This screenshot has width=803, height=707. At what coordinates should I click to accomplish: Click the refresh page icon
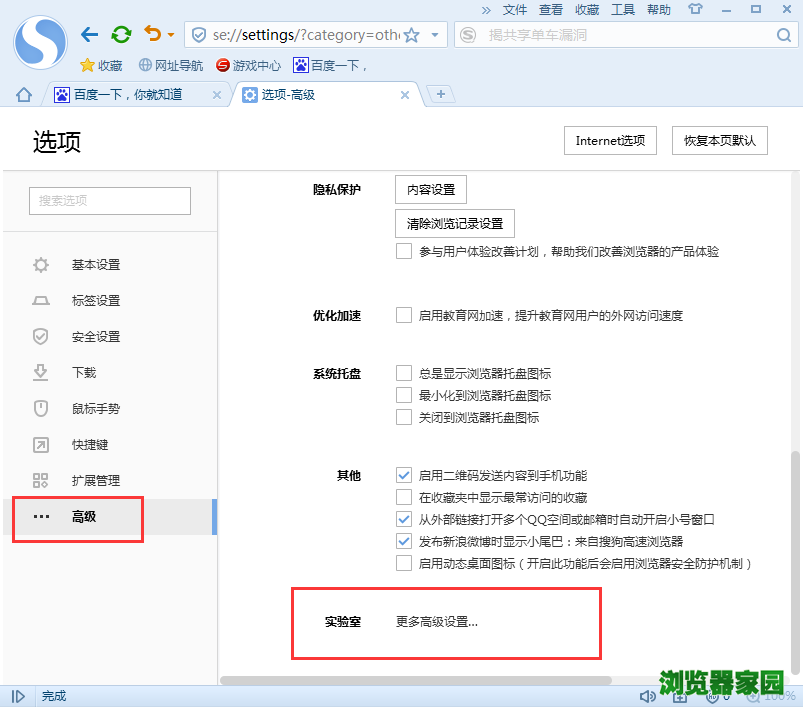pyautogui.click(x=120, y=33)
